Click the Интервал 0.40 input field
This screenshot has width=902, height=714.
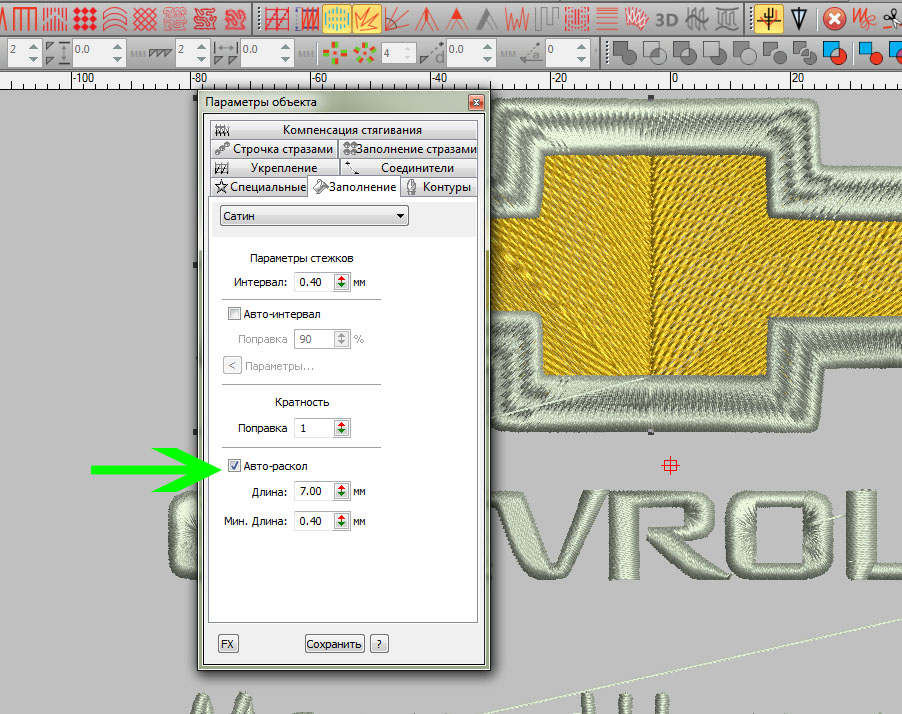pos(314,282)
